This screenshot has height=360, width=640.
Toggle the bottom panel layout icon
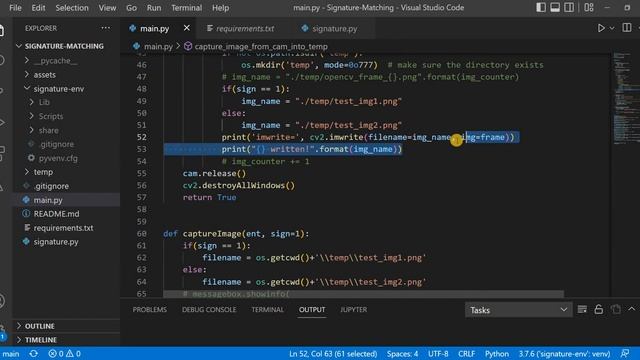click(555, 7)
